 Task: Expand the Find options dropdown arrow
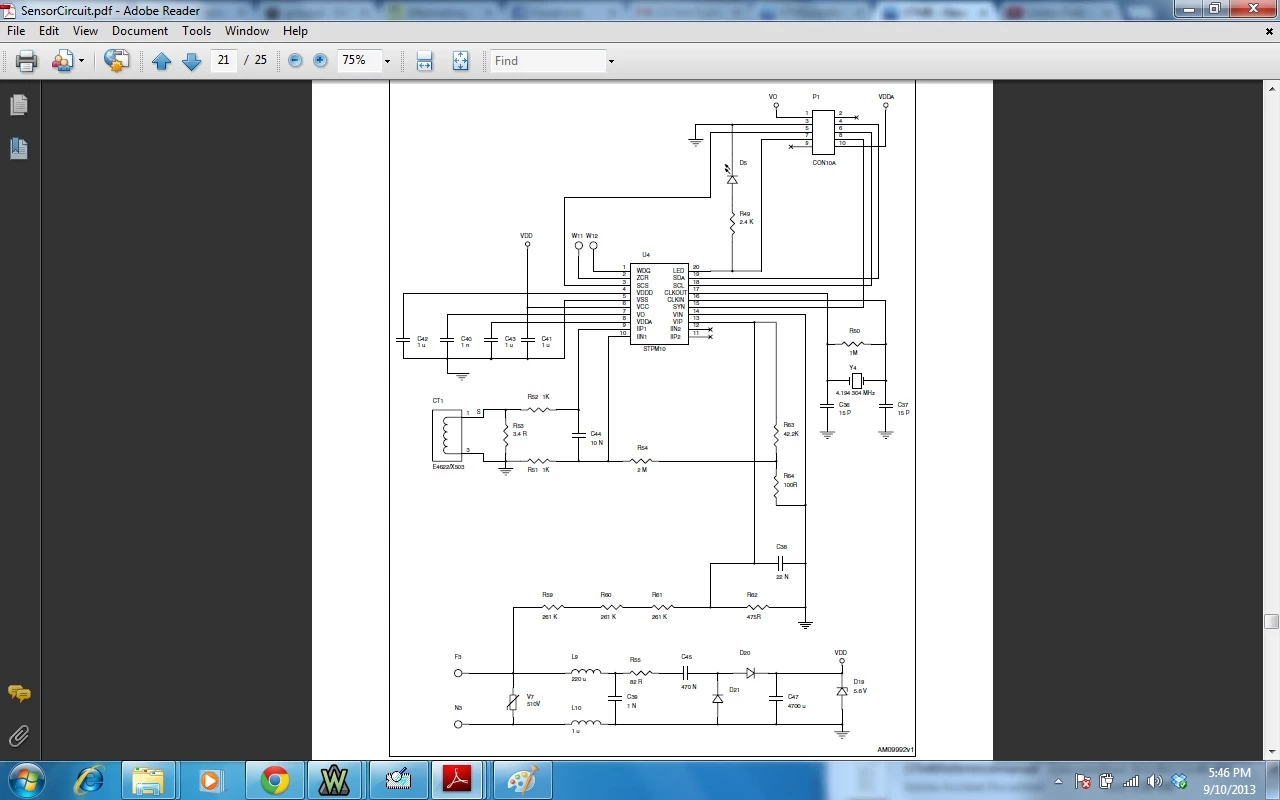tap(611, 61)
